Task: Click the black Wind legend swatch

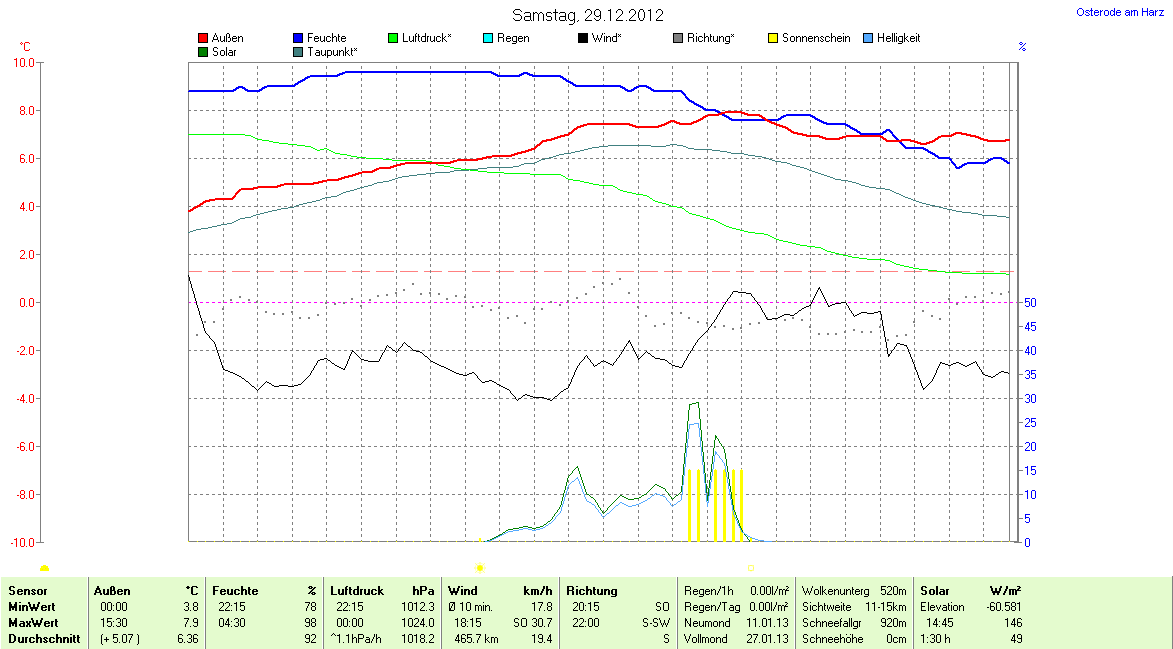Action: pyautogui.click(x=583, y=39)
